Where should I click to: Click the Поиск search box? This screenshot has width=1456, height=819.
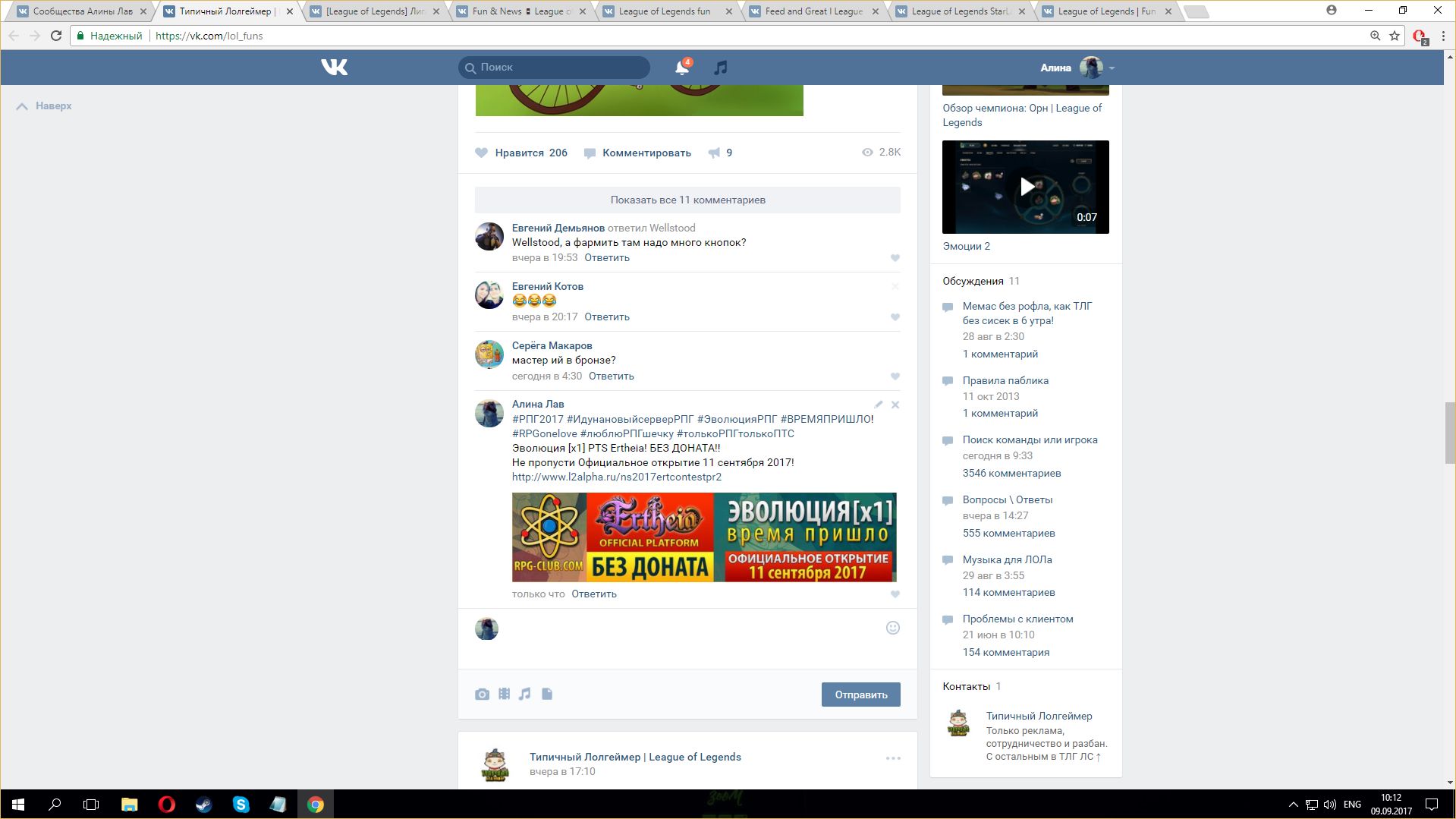coord(554,68)
